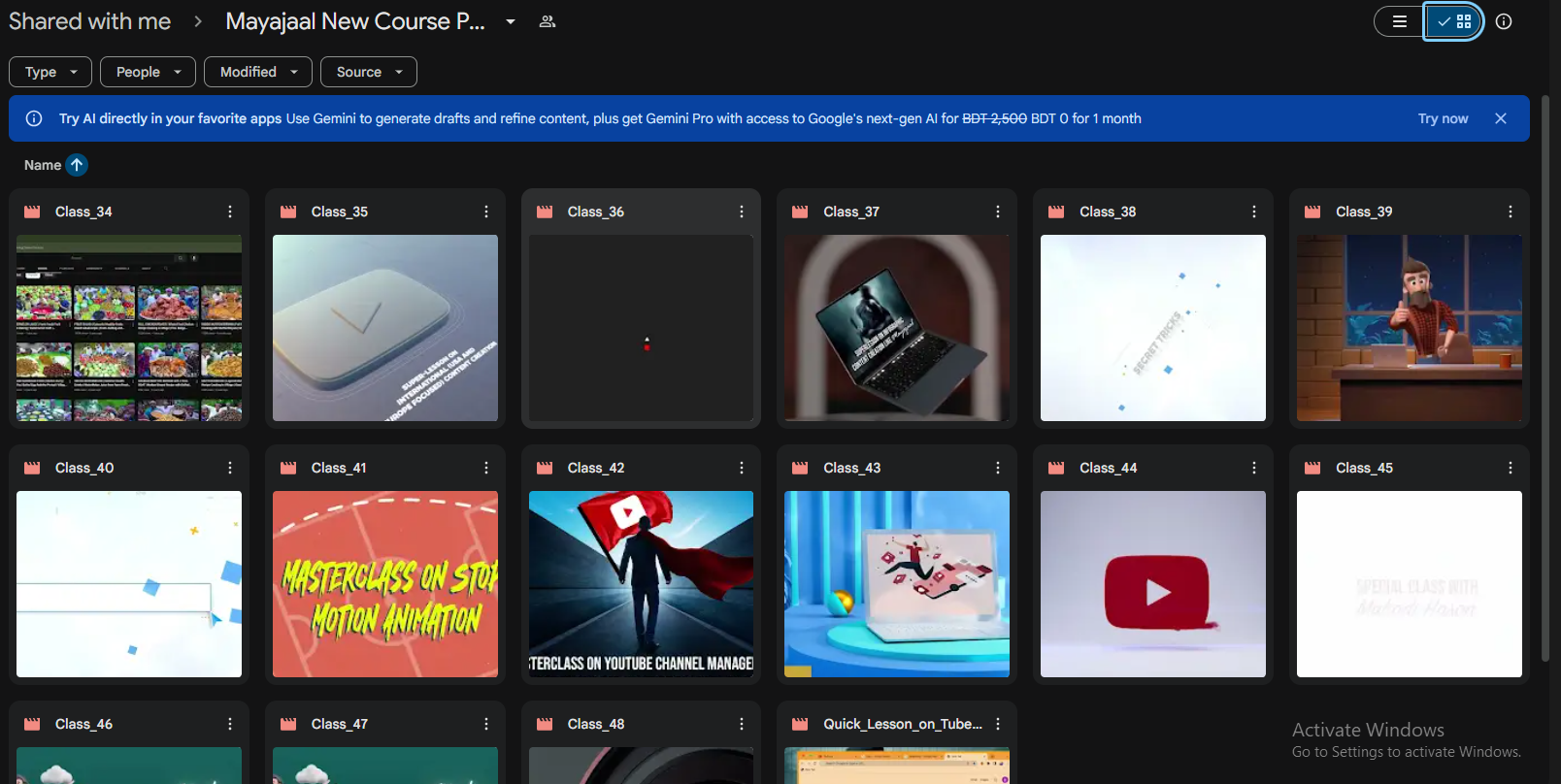Open the Class_41 video thumbnail

coord(385,583)
